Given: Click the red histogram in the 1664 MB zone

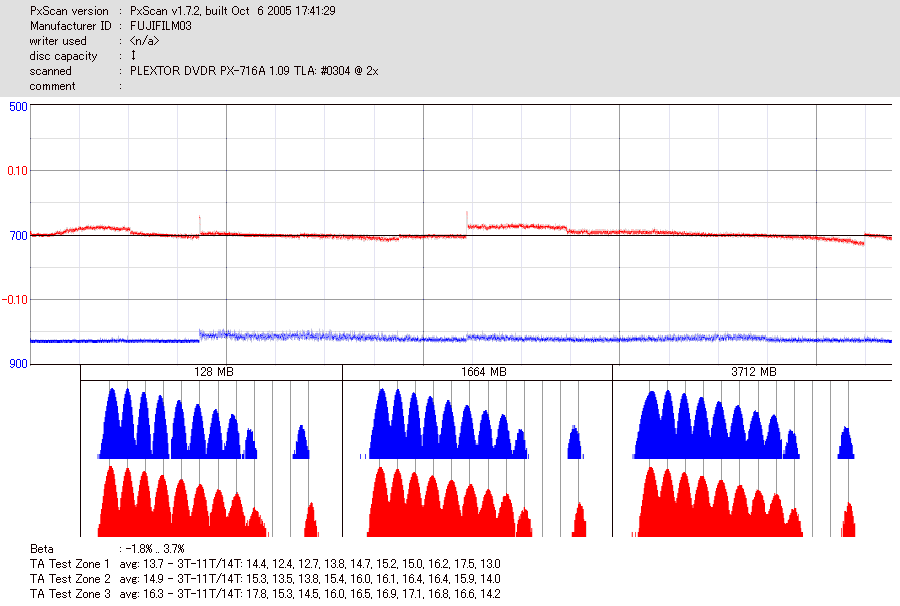Looking at the screenshot, I should point(476,502).
